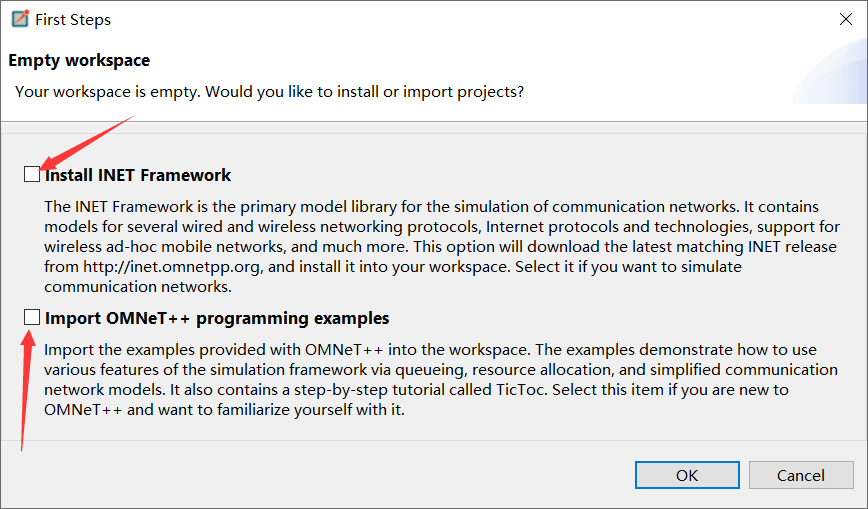Click the OMNeT++ examples description paragraph
Viewport: 868px width, 509px height.
[430, 379]
